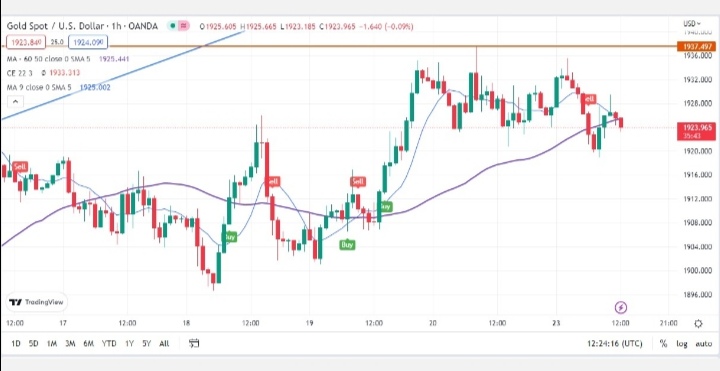Viewport: 720px width, 371px height.
Task: Click the pink approximate-data indicator icon
Action: 184,26
